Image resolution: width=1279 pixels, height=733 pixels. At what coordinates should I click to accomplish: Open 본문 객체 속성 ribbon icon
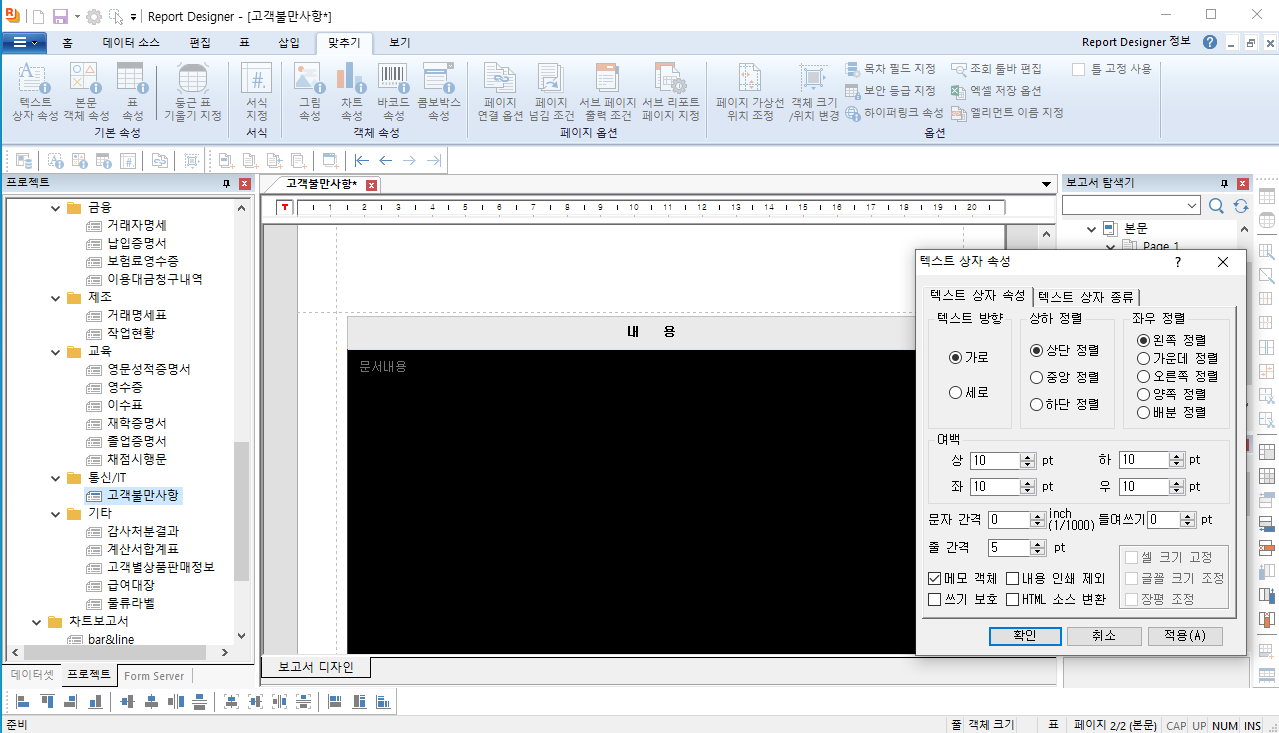pyautogui.click(x=86, y=91)
